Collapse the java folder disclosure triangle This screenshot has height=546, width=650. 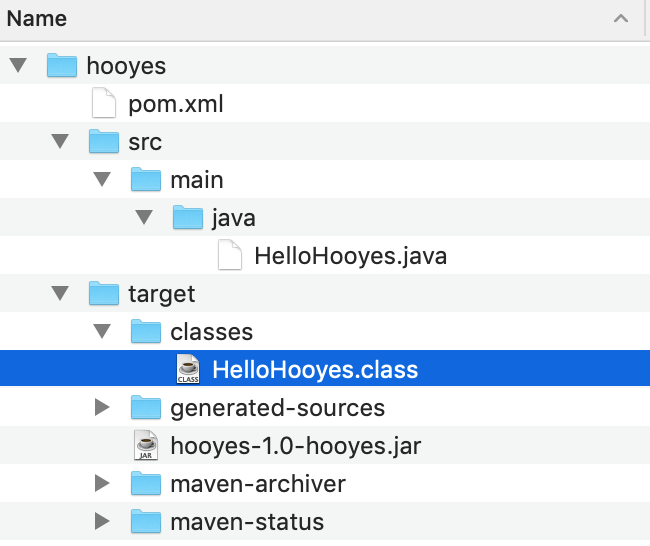point(143,219)
